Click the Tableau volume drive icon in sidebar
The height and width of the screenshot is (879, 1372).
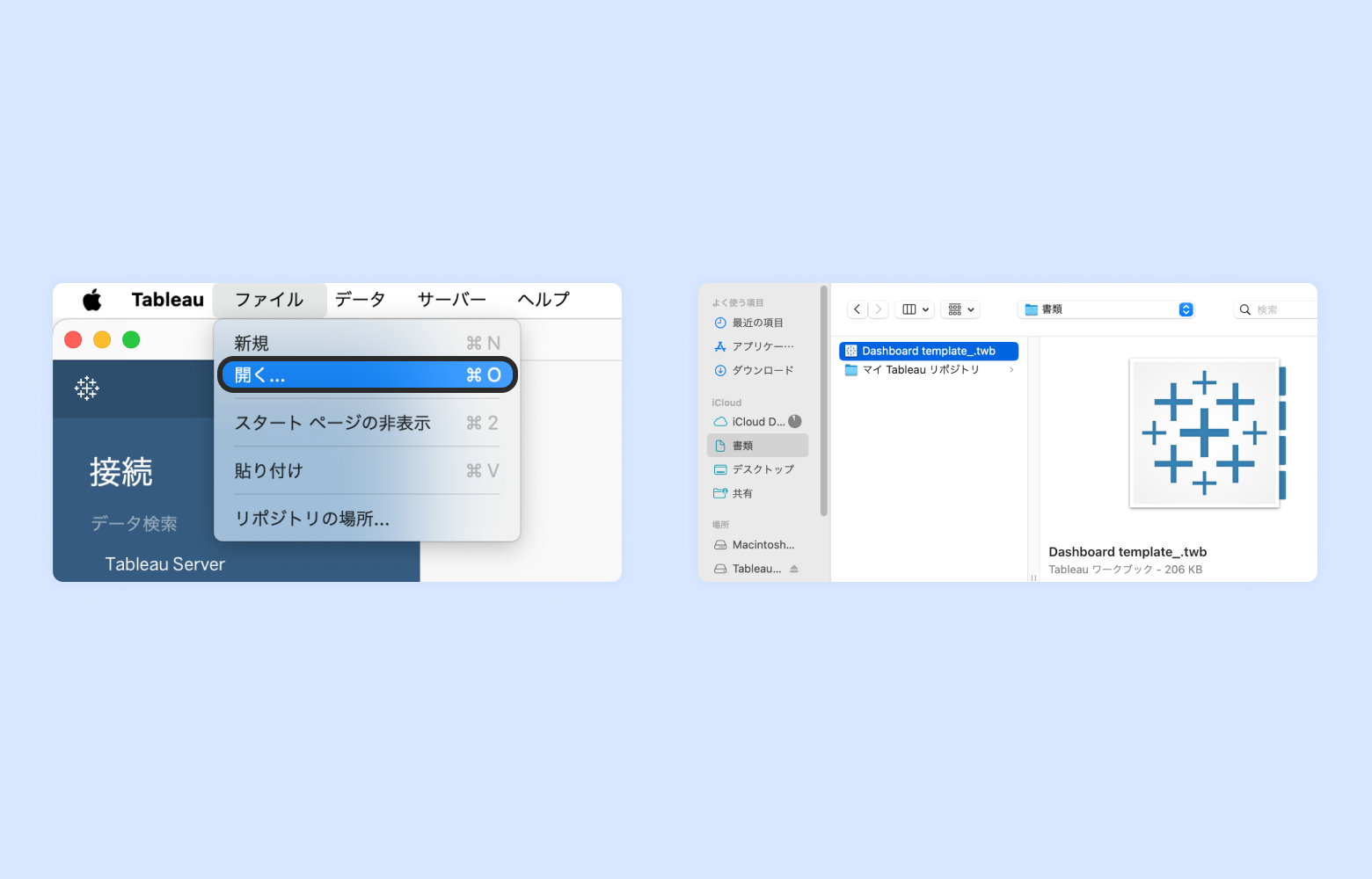[x=720, y=569]
